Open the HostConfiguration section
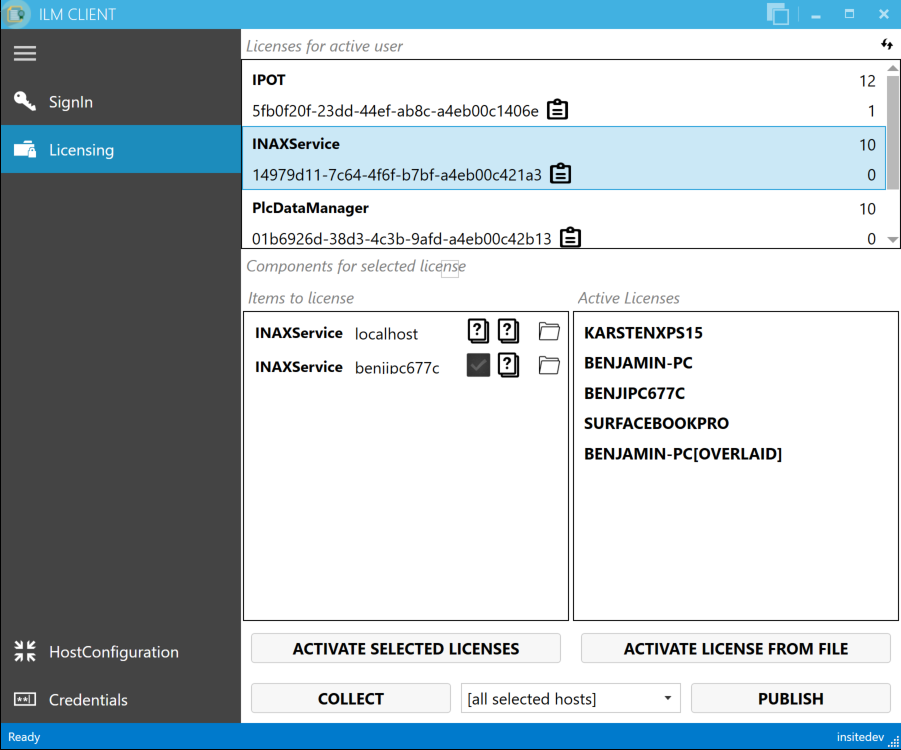Image resolution: width=901 pixels, height=750 pixels. pyautogui.click(x=113, y=652)
